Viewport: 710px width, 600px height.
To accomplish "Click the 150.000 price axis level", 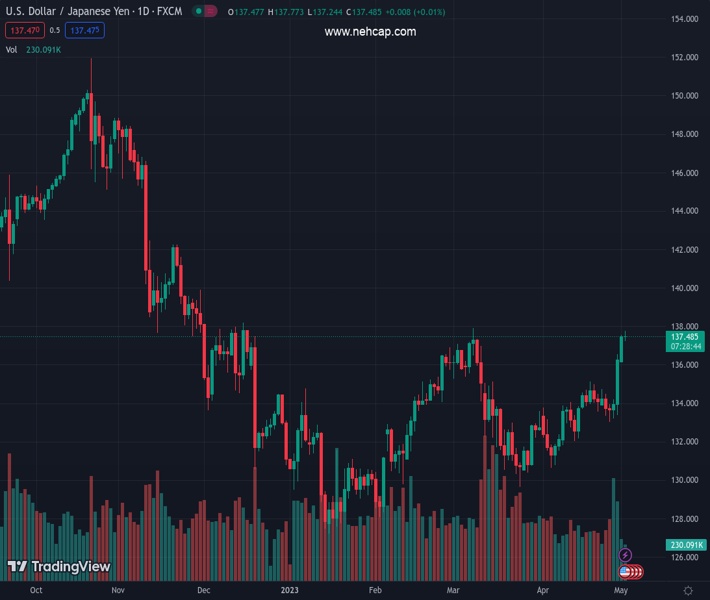I will pos(684,96).
